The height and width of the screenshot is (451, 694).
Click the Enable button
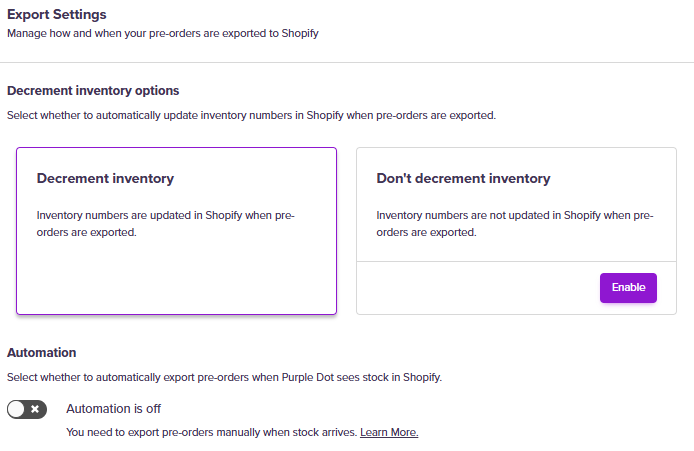(x=628, y=287)
